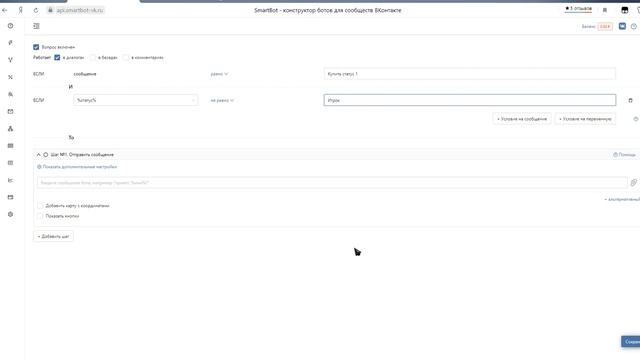Click the "Шаг №1. Отправить сообщение" header
The height and width of the screenshot is (360, 640).
tap(82, 155)
